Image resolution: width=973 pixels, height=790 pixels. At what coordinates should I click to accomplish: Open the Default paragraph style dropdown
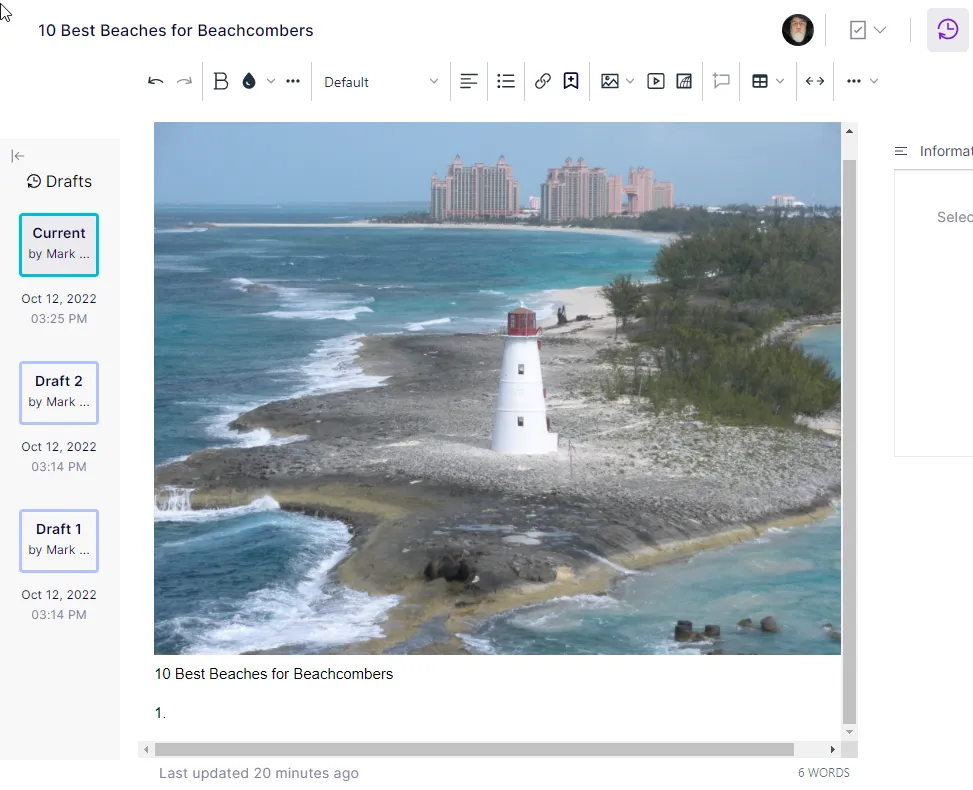click(x=381, y=82)
